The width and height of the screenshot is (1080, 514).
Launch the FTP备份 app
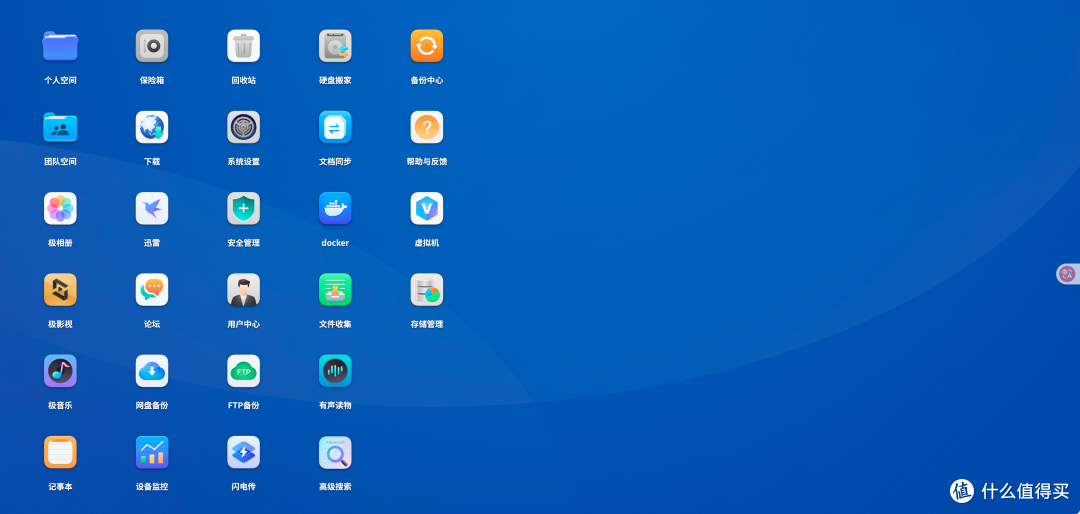pos(243,371)
